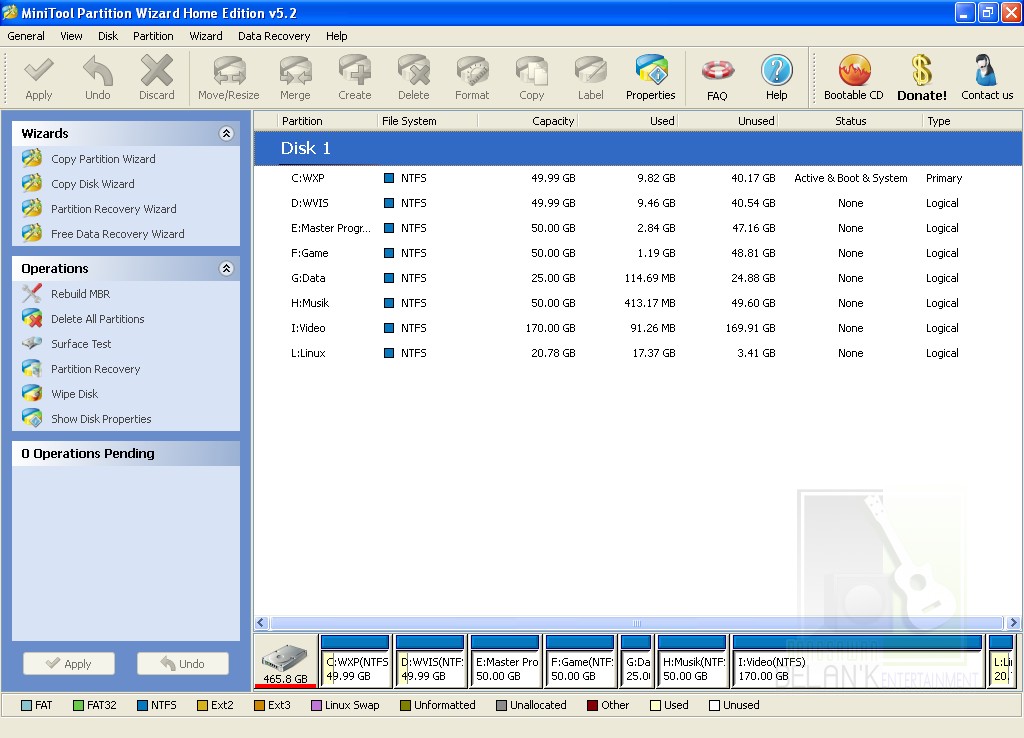This screenshot has height=738, width=1024.
Task: Start the Partition Recovery Wizard
Action: [x=114, y=209]
